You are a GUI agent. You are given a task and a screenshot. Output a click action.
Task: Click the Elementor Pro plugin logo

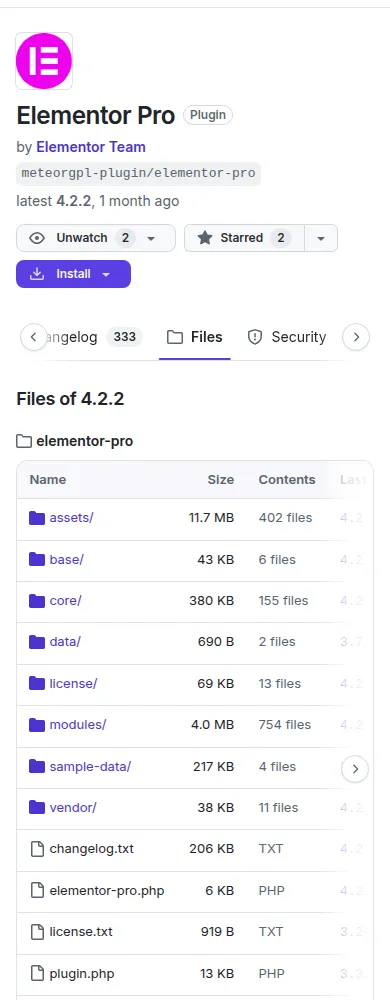pos(44,61)
